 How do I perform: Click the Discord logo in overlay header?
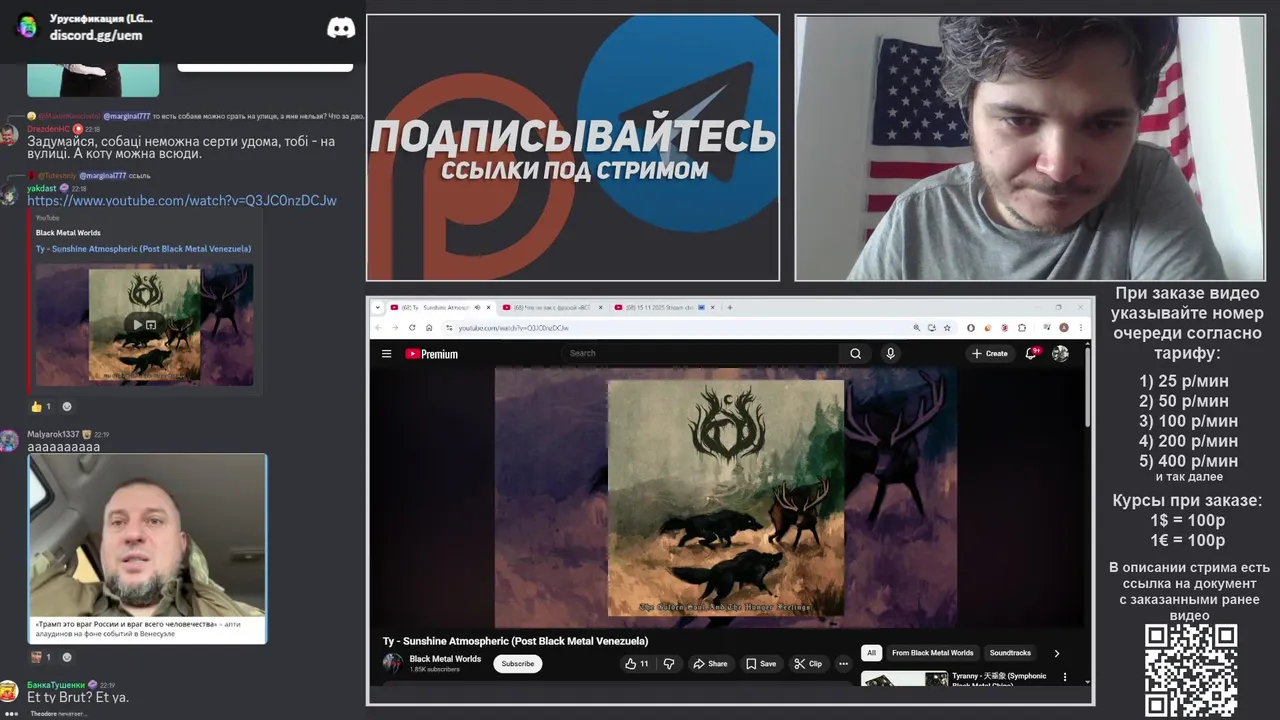click(x=341, y=28)
